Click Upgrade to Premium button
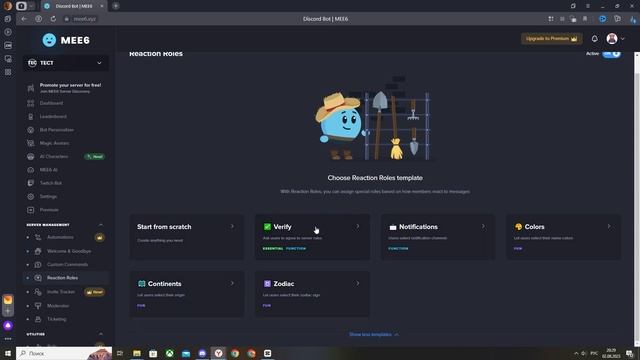 tap(551, 39)
